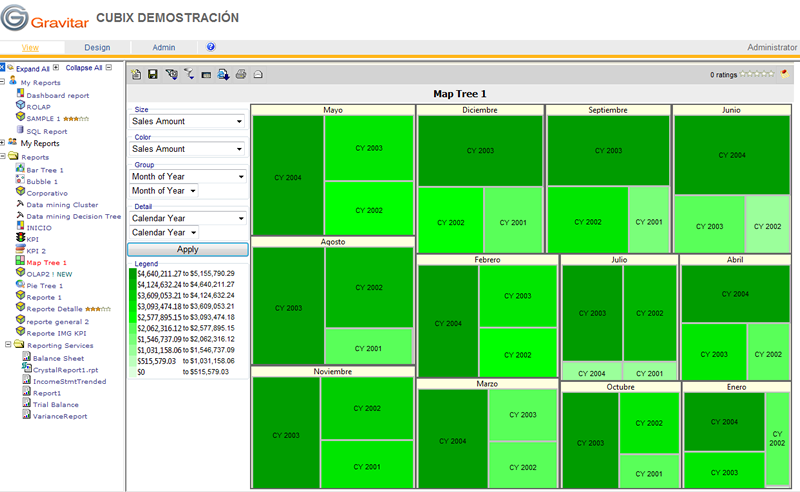Click the Gravitar logo
Viewport: 800px width, 492px height.
click(45, 18)
